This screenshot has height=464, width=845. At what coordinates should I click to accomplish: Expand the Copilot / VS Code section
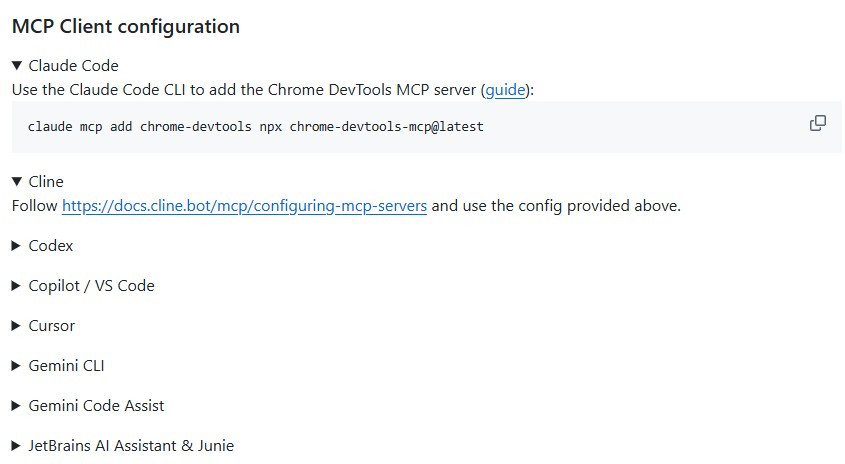[91, 286]
